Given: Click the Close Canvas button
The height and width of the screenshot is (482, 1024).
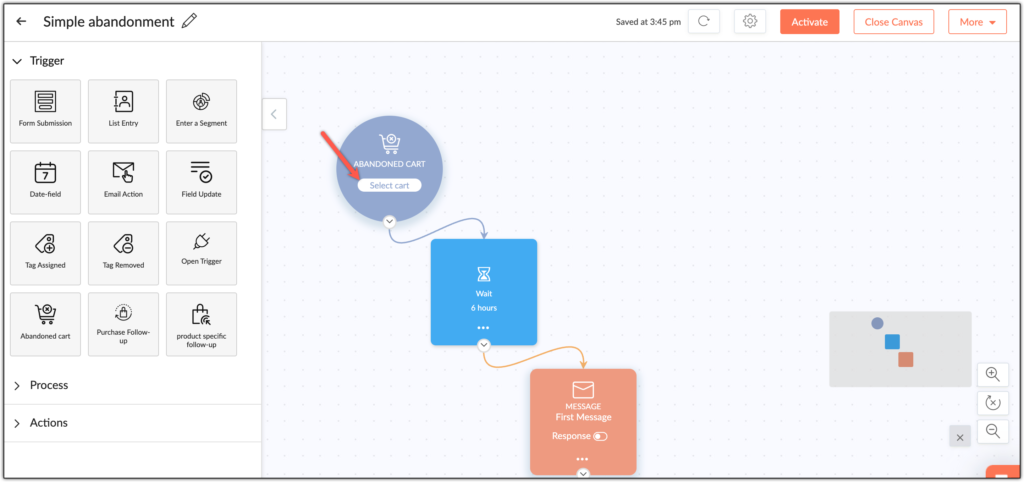Looking at the screenshot, I should tap(893, 22).
